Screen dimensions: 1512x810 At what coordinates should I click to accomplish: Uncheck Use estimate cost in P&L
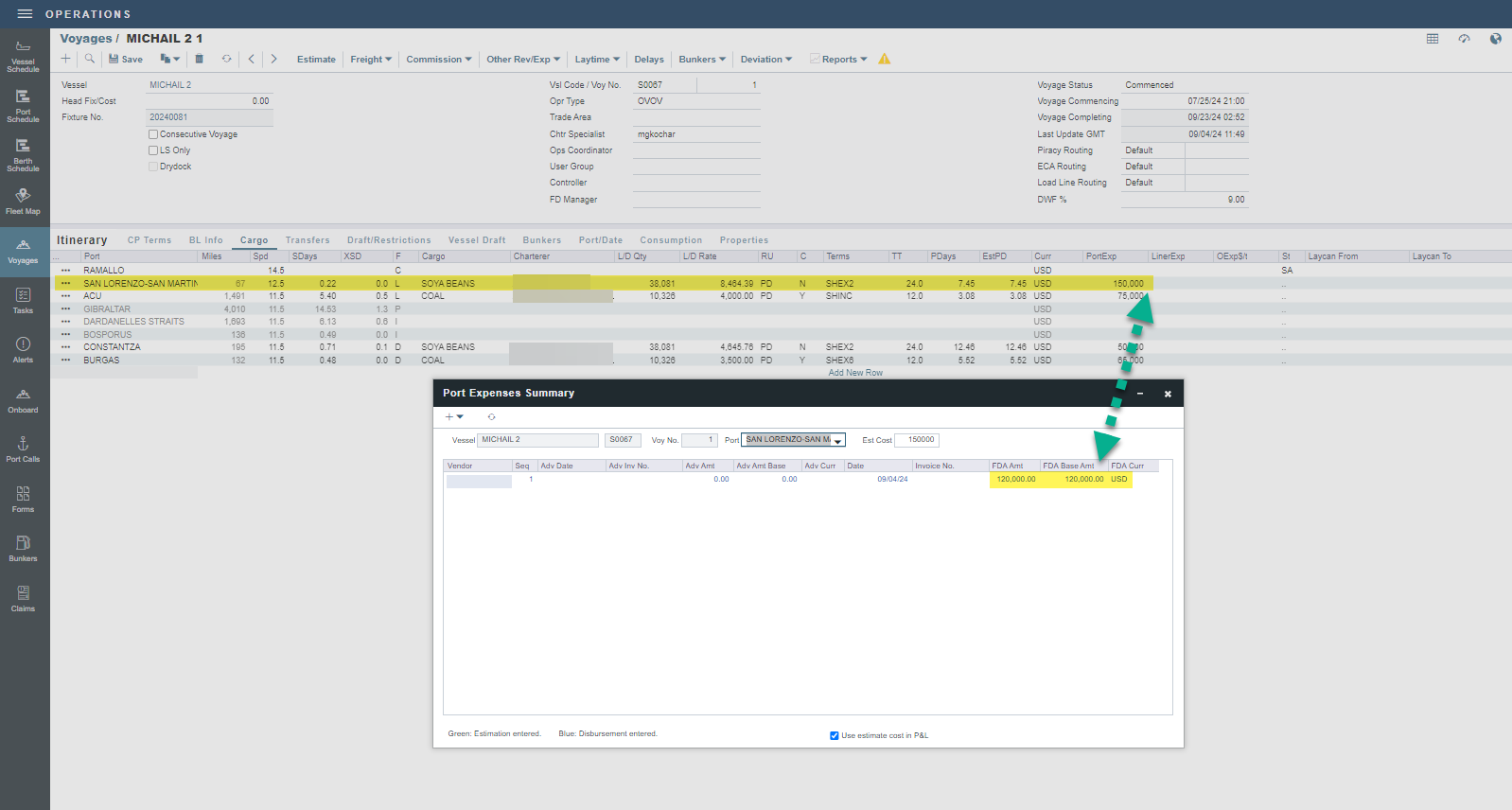point(835,735)
